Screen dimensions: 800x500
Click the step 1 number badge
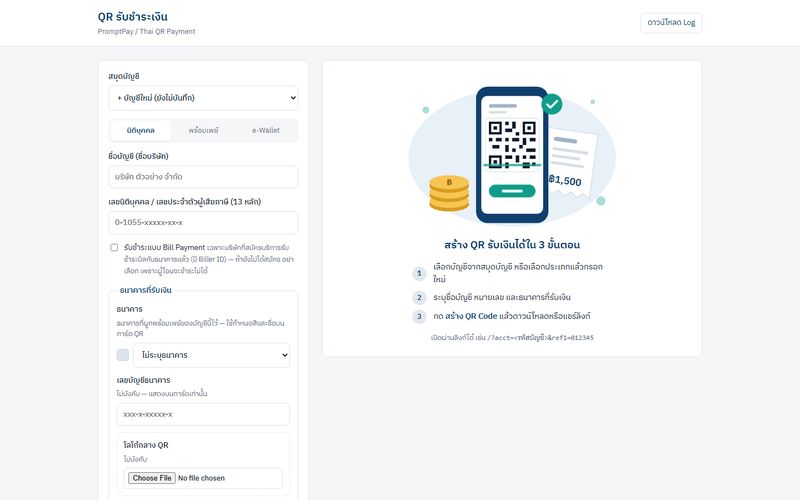pyautogui.click(x=419, y=273)
